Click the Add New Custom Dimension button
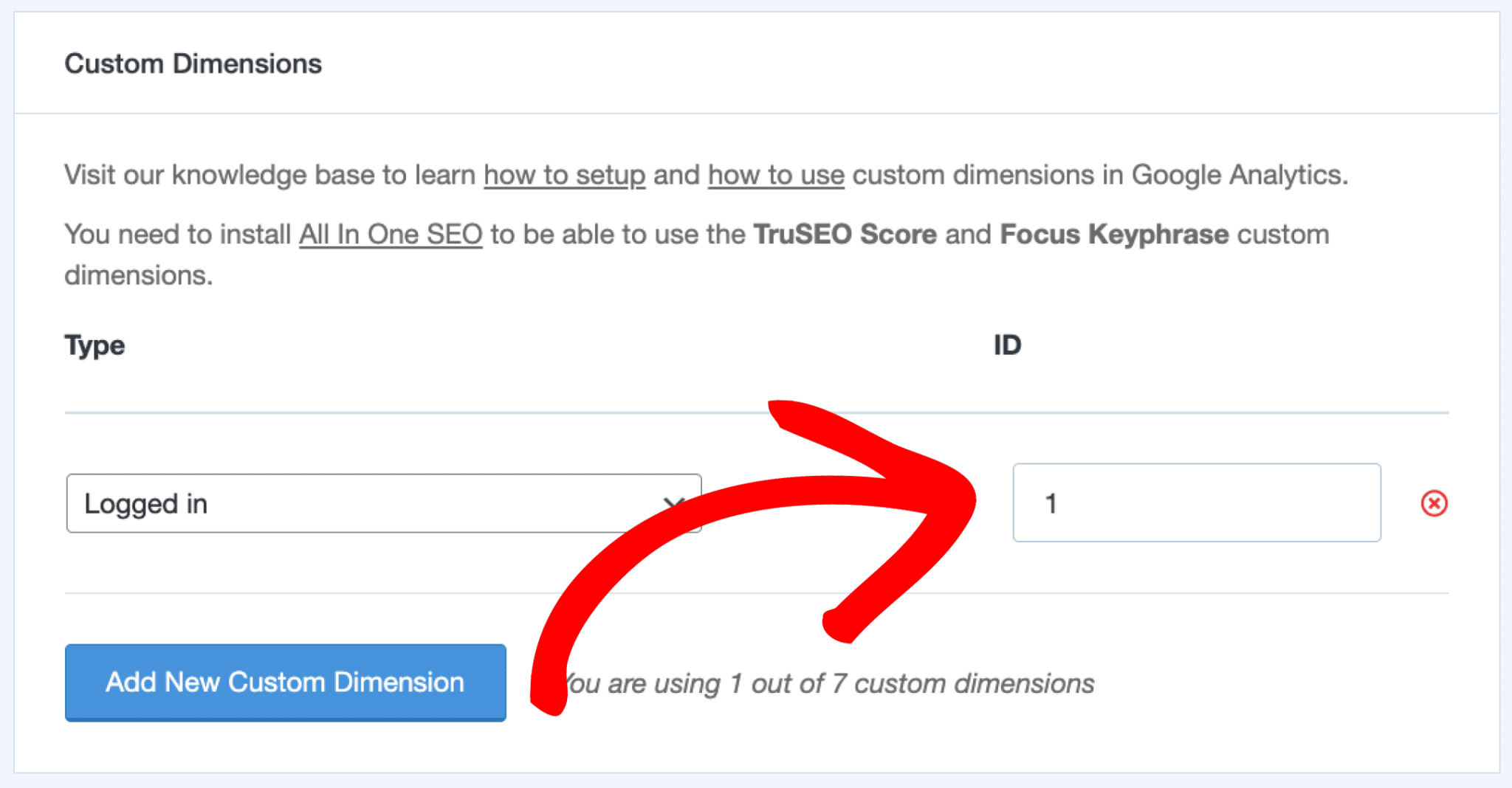Viewport: 1512px width, 788px height. point(285,682)
